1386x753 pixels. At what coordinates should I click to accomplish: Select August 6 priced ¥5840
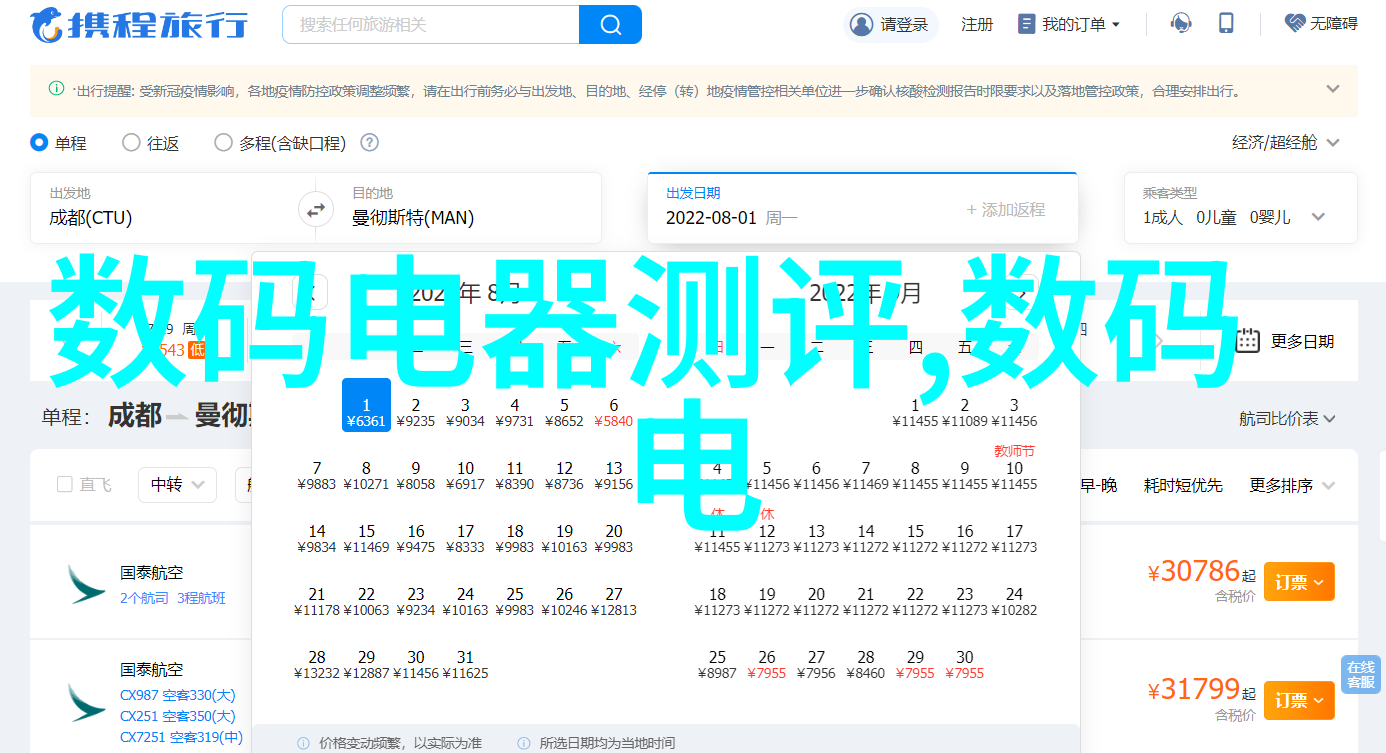[613, 412]
